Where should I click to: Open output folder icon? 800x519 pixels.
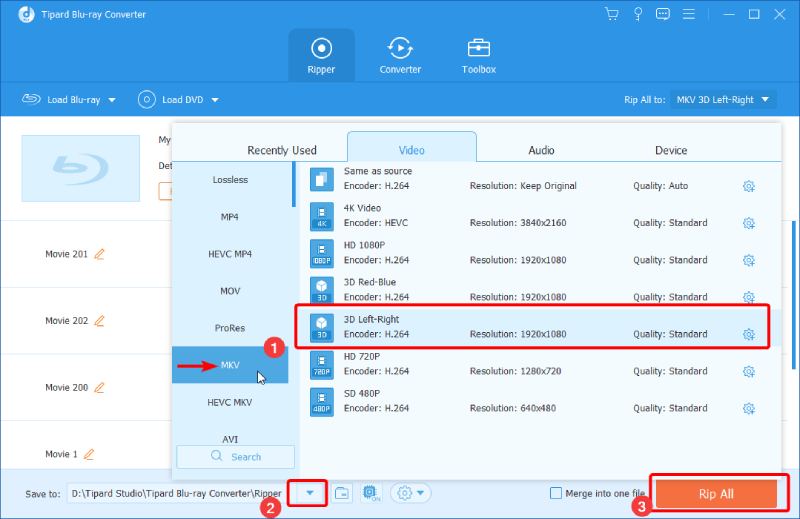[342, 493]
